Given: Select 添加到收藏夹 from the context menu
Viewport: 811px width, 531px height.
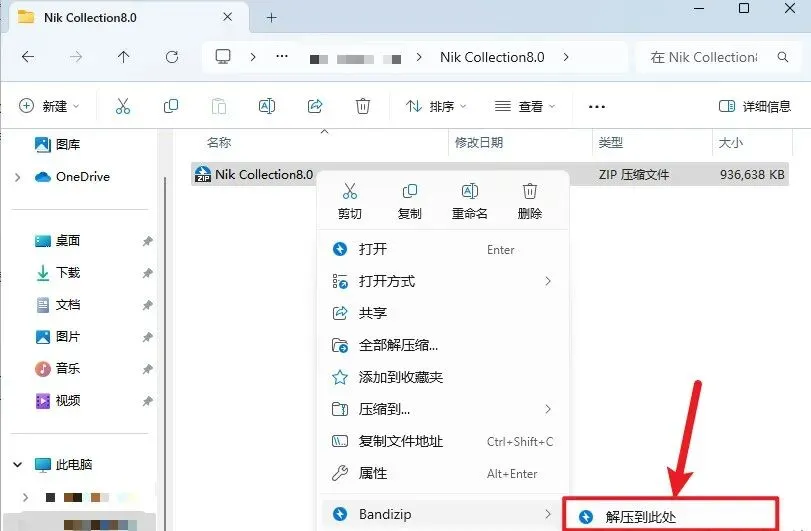Looking at the screenshot, I should pyautogui.click(x=443, y=377).
